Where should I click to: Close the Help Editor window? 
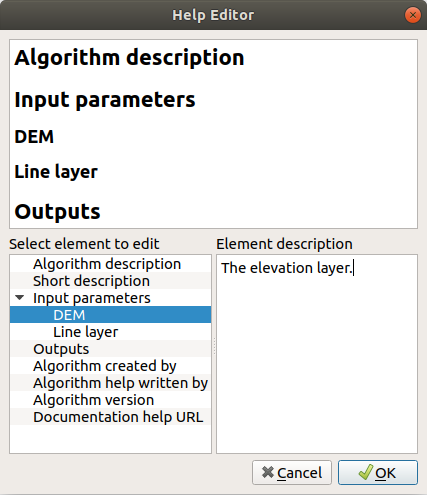[413, 15]
